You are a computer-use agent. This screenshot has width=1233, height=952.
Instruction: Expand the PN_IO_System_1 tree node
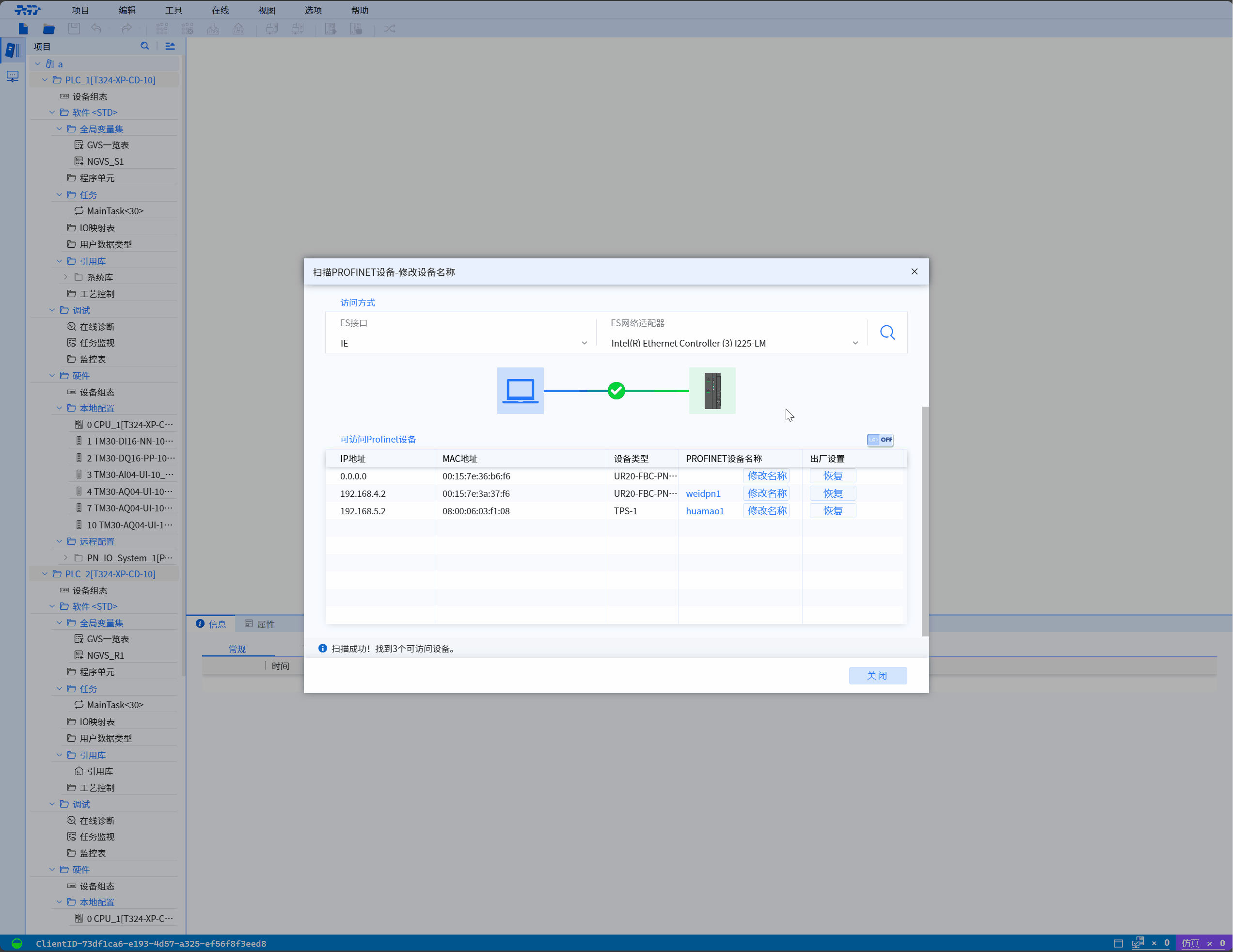coord(66,558)
